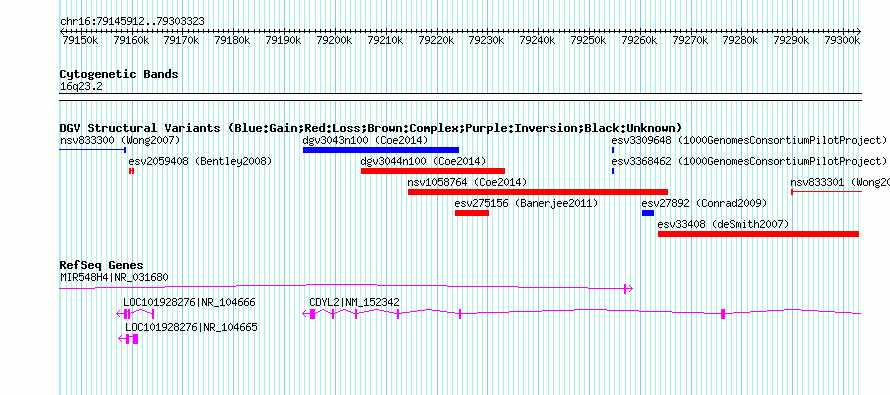Select the tiny red esv2059408 marker
Screen dimensions: 890x395
click(131, 171)
